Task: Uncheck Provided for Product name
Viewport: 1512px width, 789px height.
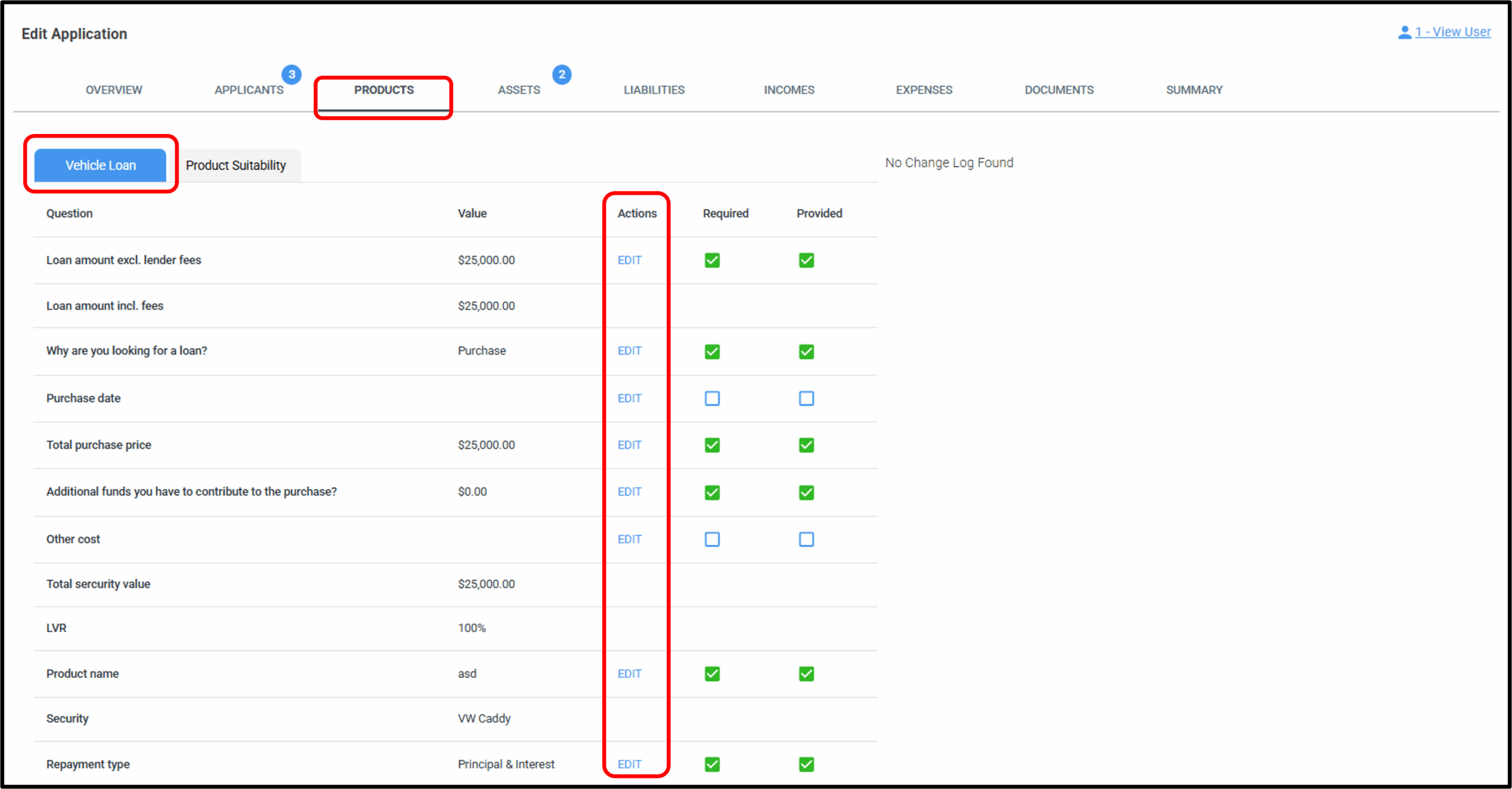Action: pos(806,674)
